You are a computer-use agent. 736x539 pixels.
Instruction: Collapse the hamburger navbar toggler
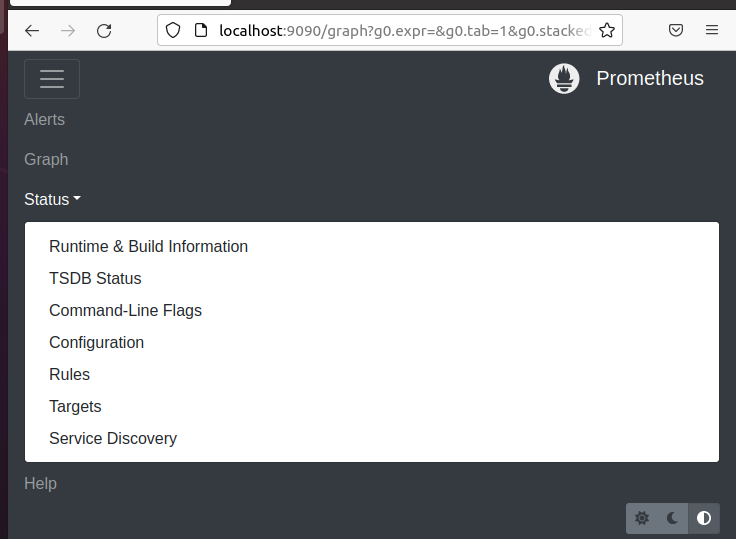(x=52, y=79)
